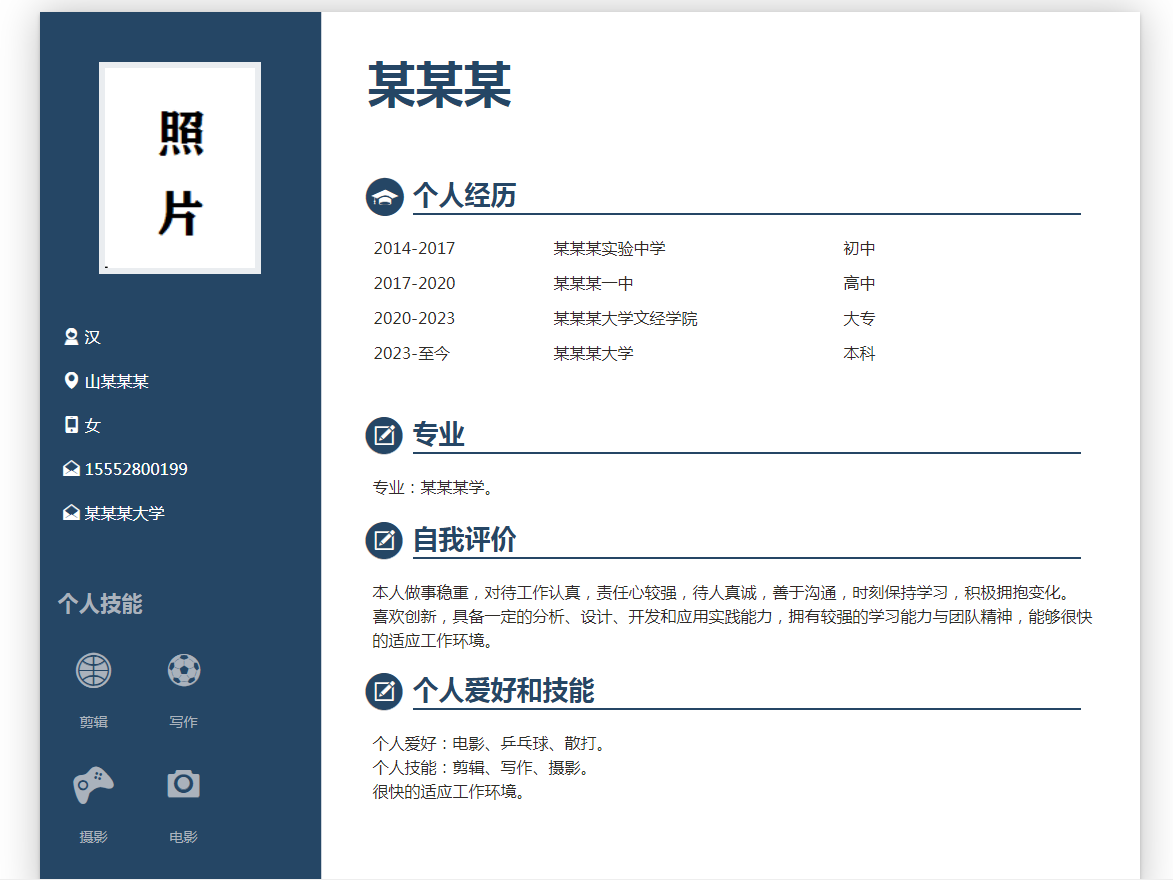Click the 某某某大学 text in sidebar
Screen dimensions: 1173x884
pos(125,514)
